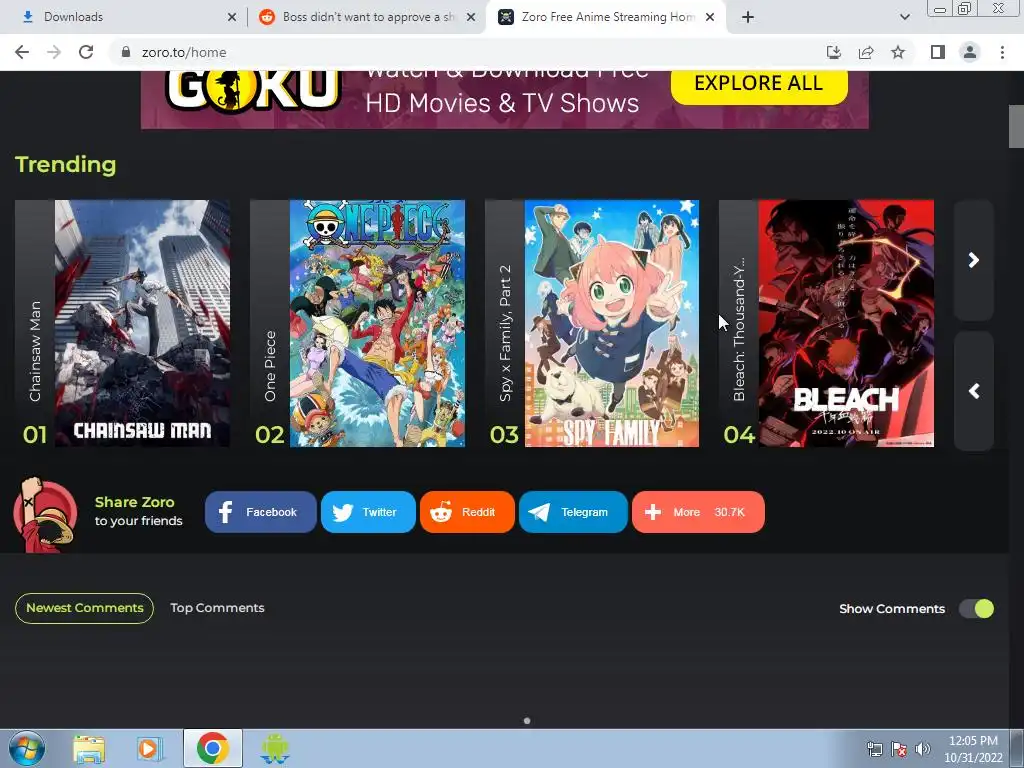Install app via address bar download icon

(x=834, y=52)
